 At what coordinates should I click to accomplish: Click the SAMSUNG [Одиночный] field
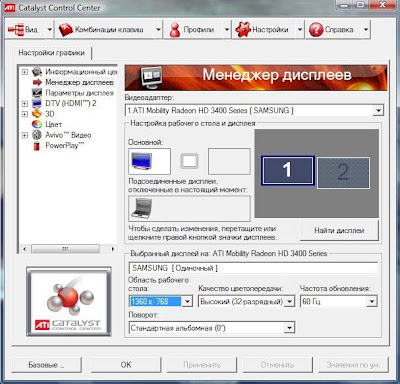tap(253, 268)
